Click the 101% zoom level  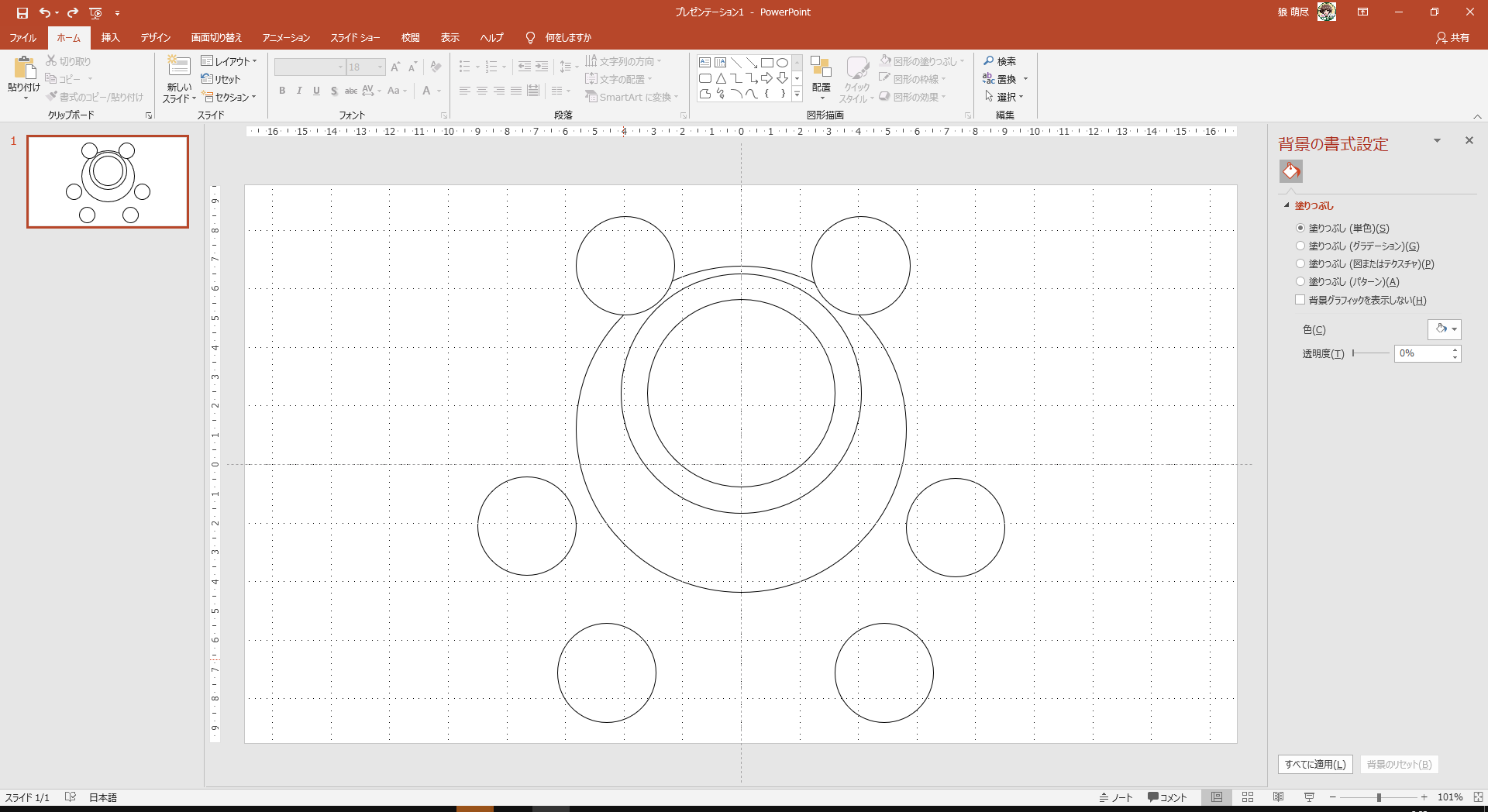pyautogui.click(x=1450, y=797)
